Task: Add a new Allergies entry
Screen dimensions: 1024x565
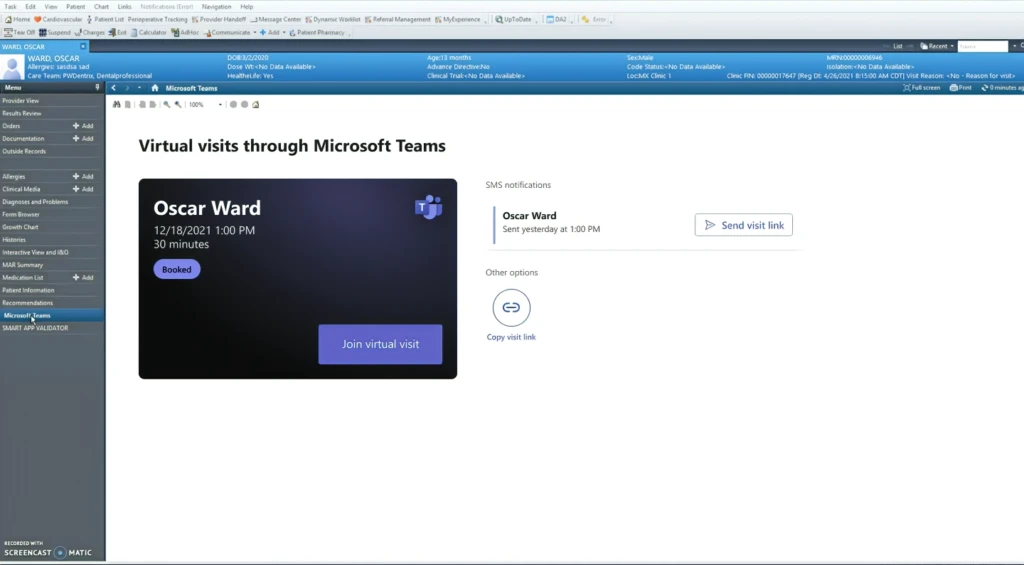Action: click(x=83, y=177)
